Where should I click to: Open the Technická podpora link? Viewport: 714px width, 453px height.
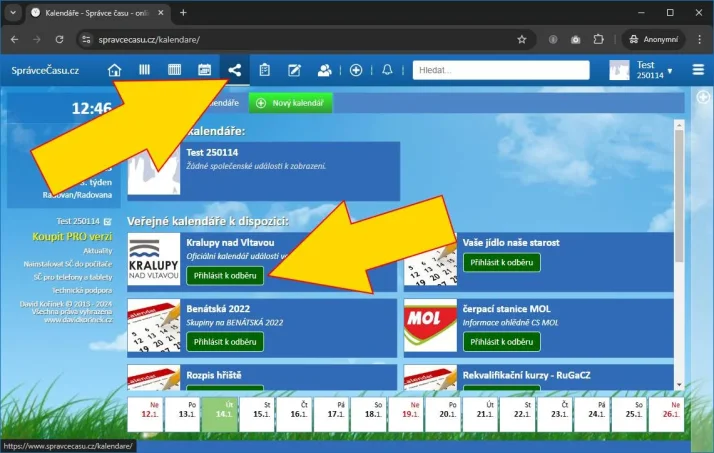click(x=81, y=289)
